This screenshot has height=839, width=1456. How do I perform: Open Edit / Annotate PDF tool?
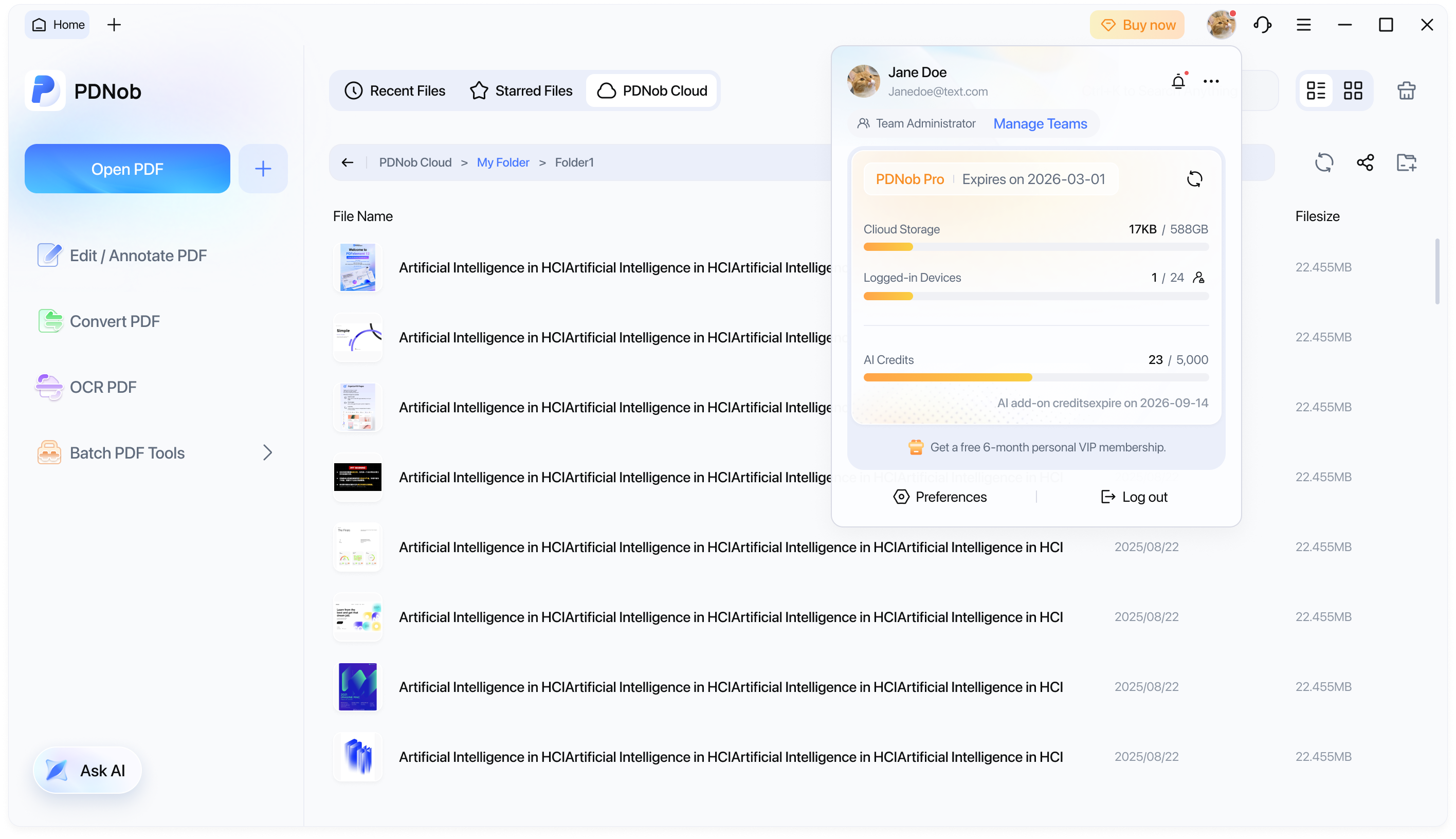tap(122, 256)
